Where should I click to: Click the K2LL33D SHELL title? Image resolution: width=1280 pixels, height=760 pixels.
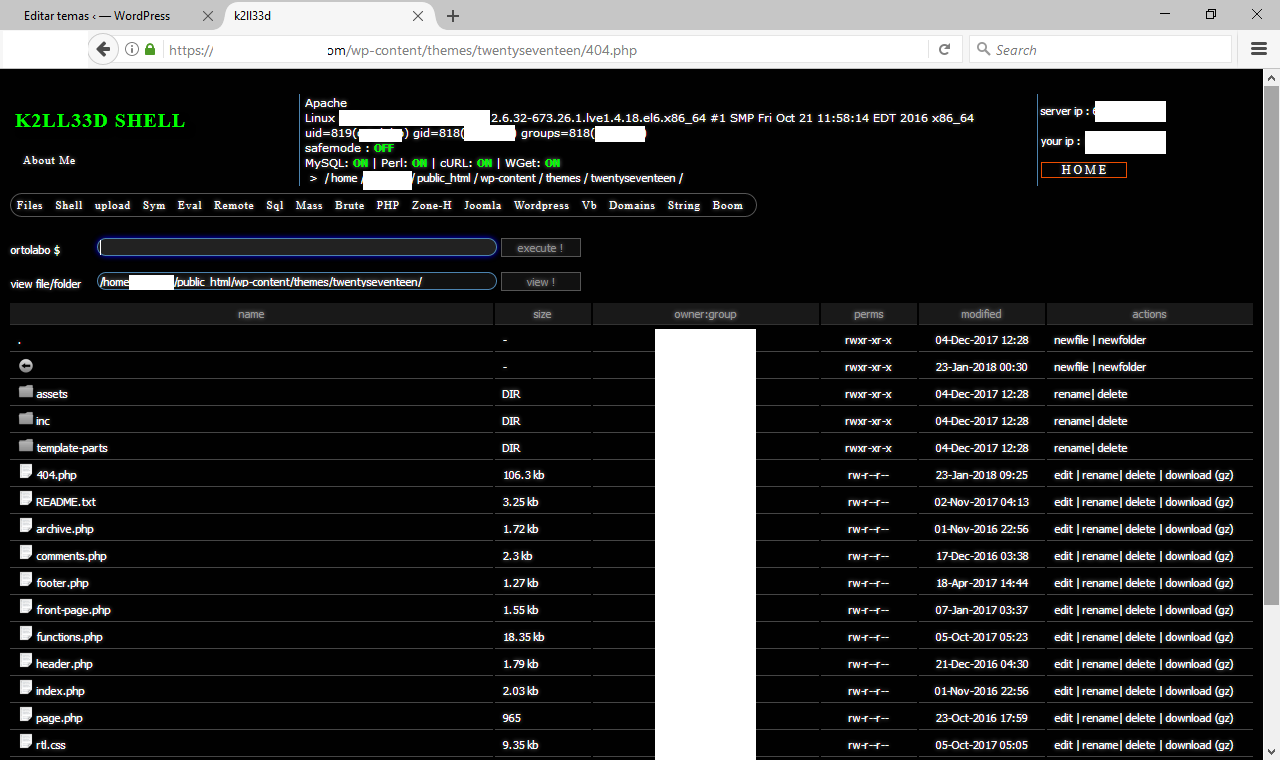[100, 121]
